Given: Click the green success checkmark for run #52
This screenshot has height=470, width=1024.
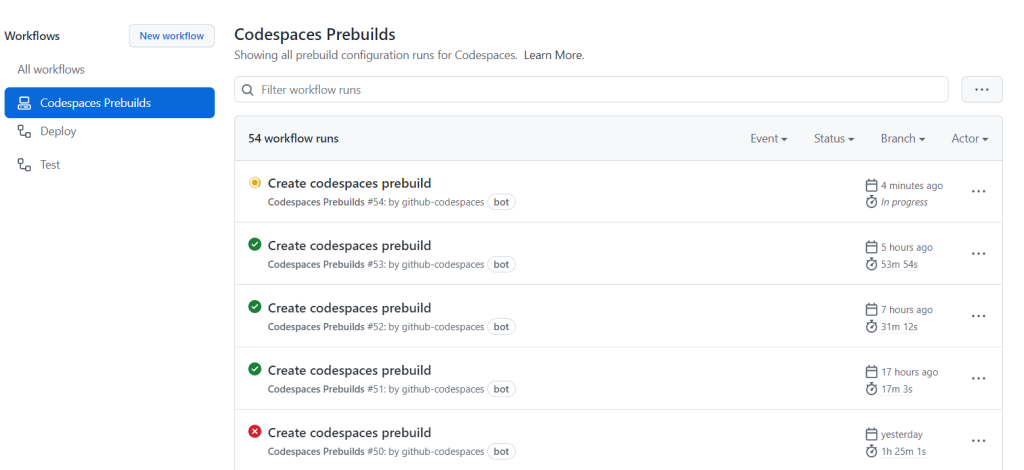Looking at the screenshot, I should pyautogui.click(x=255, y=307).
